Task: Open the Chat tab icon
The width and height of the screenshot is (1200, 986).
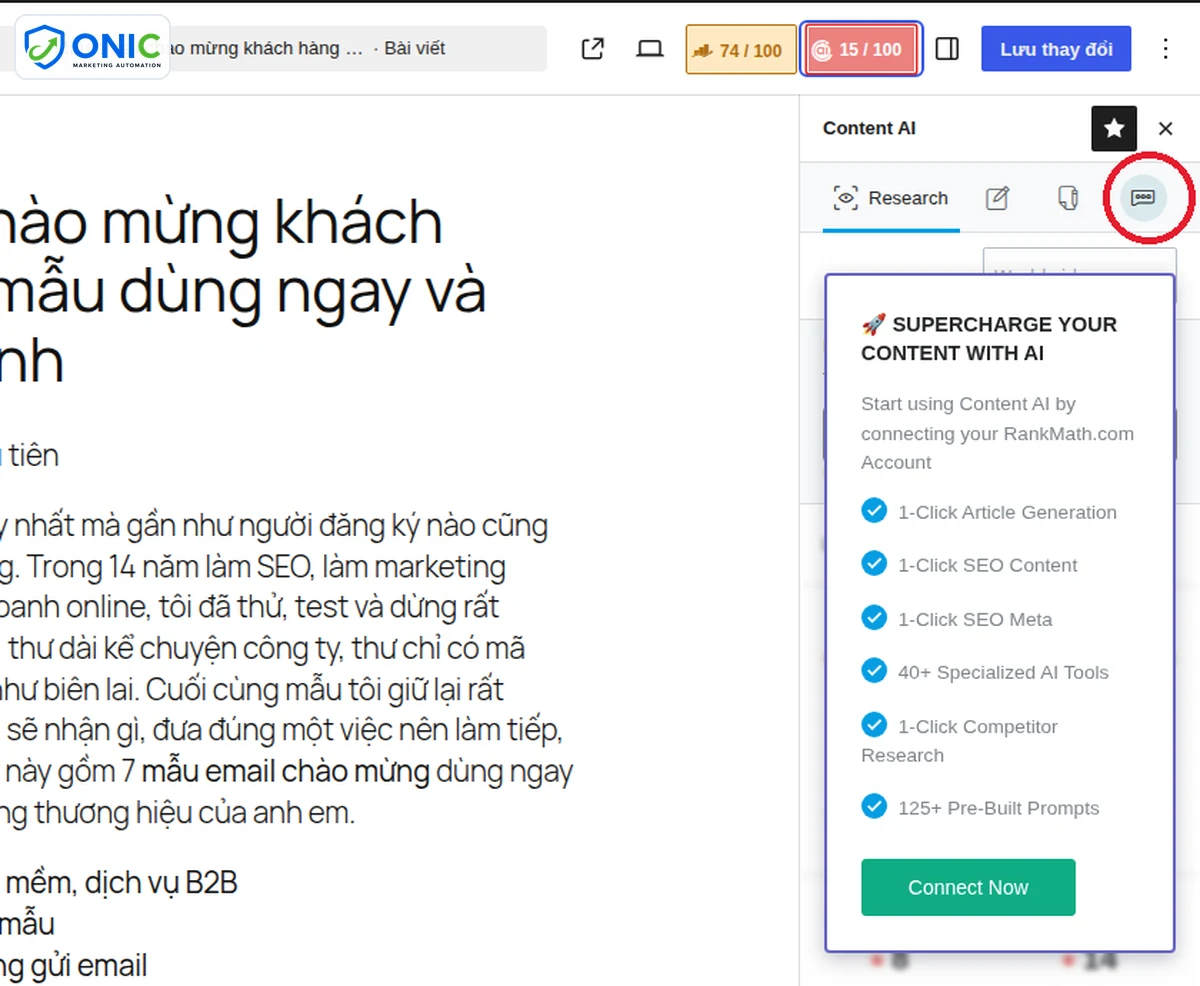Action: (1143, 197)
